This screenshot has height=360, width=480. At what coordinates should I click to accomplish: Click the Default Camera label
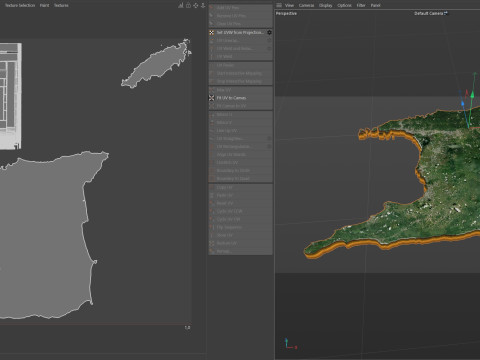point(429,13)
